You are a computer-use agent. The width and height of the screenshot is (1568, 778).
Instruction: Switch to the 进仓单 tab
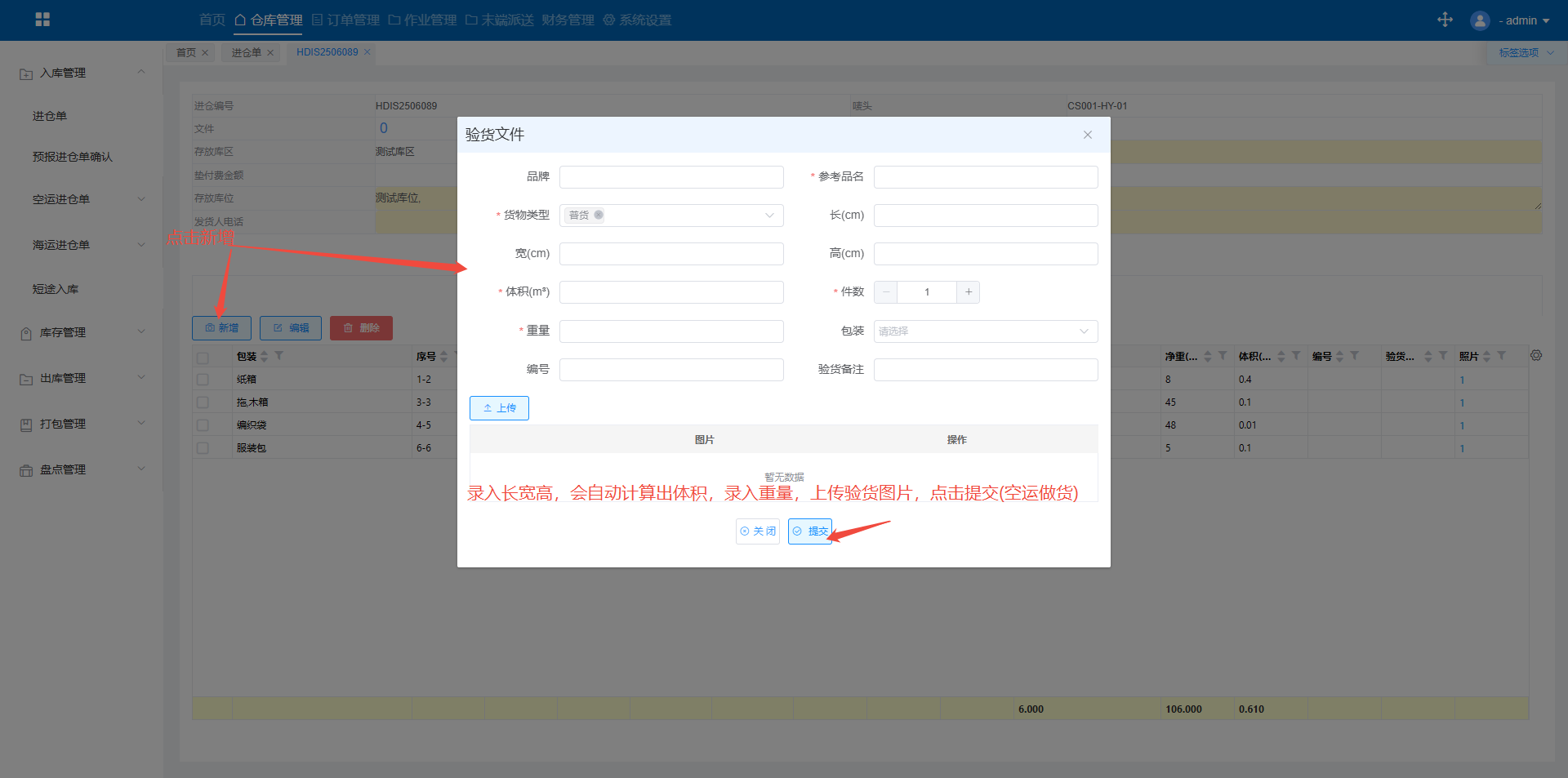pyautogui.click(x=246, y=53)
